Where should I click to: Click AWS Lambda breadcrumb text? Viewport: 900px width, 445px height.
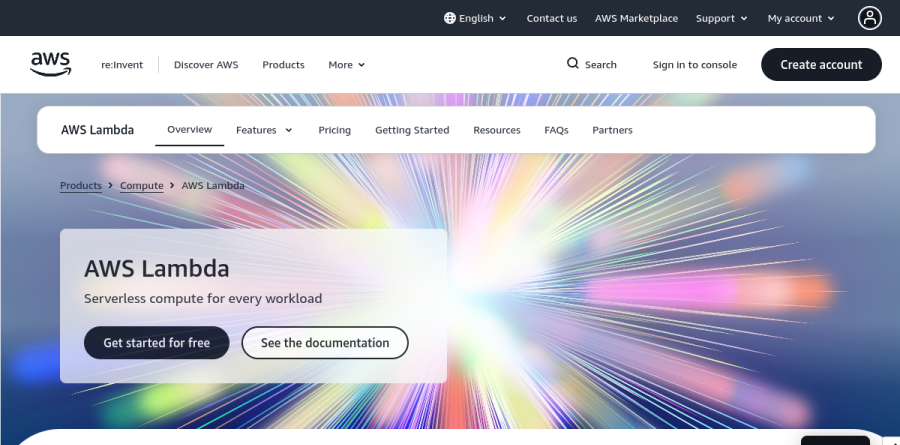coord(213,185)
